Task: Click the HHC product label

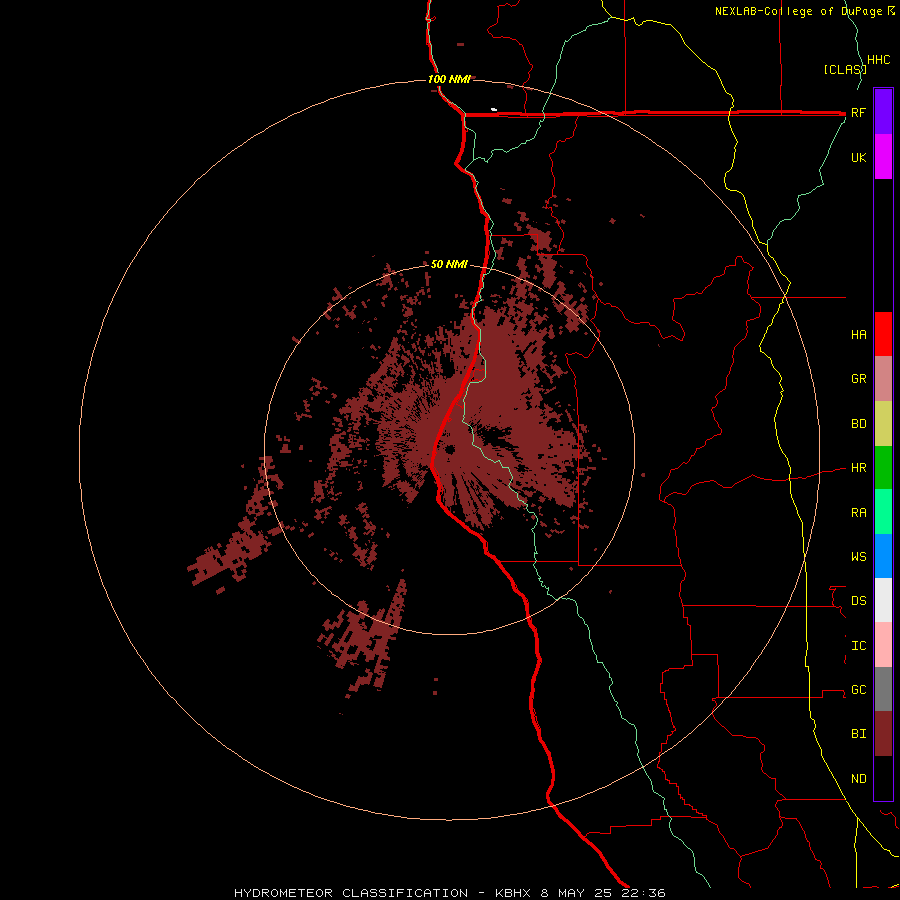Action: (879, 60)
